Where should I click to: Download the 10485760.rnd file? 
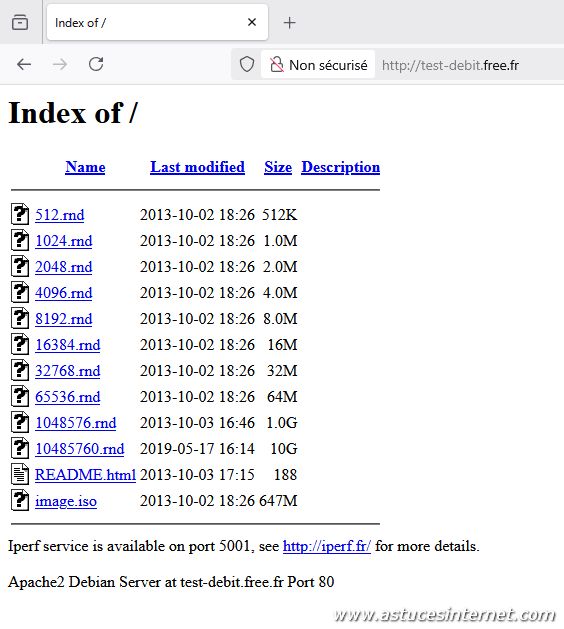80,449
